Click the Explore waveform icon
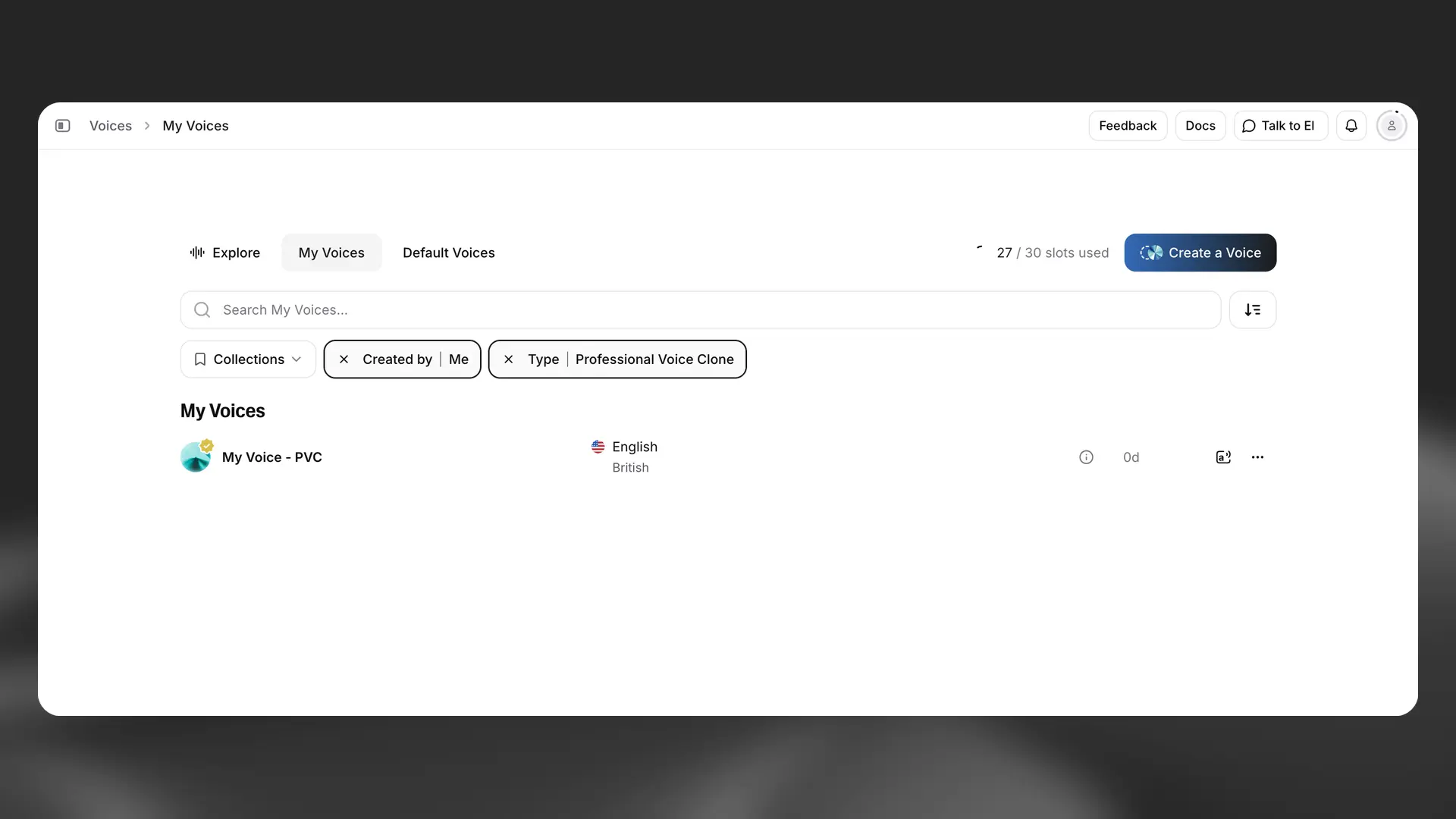 [x=196, y=253]
